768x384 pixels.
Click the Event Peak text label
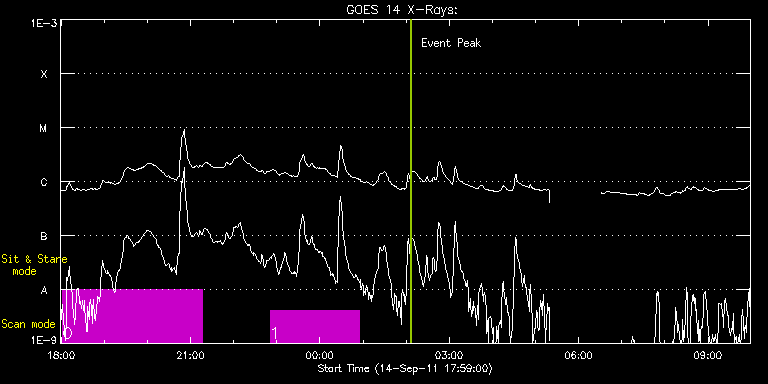[x=451, y=43]
